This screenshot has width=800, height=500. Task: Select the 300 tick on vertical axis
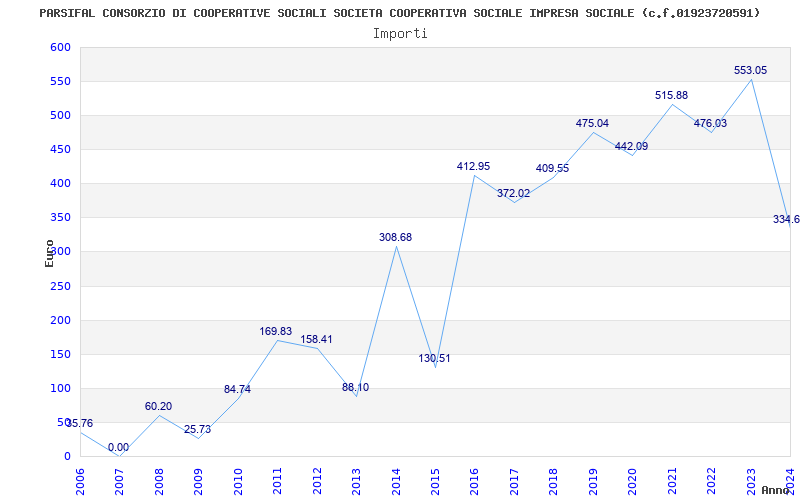[x=60, y=252]
